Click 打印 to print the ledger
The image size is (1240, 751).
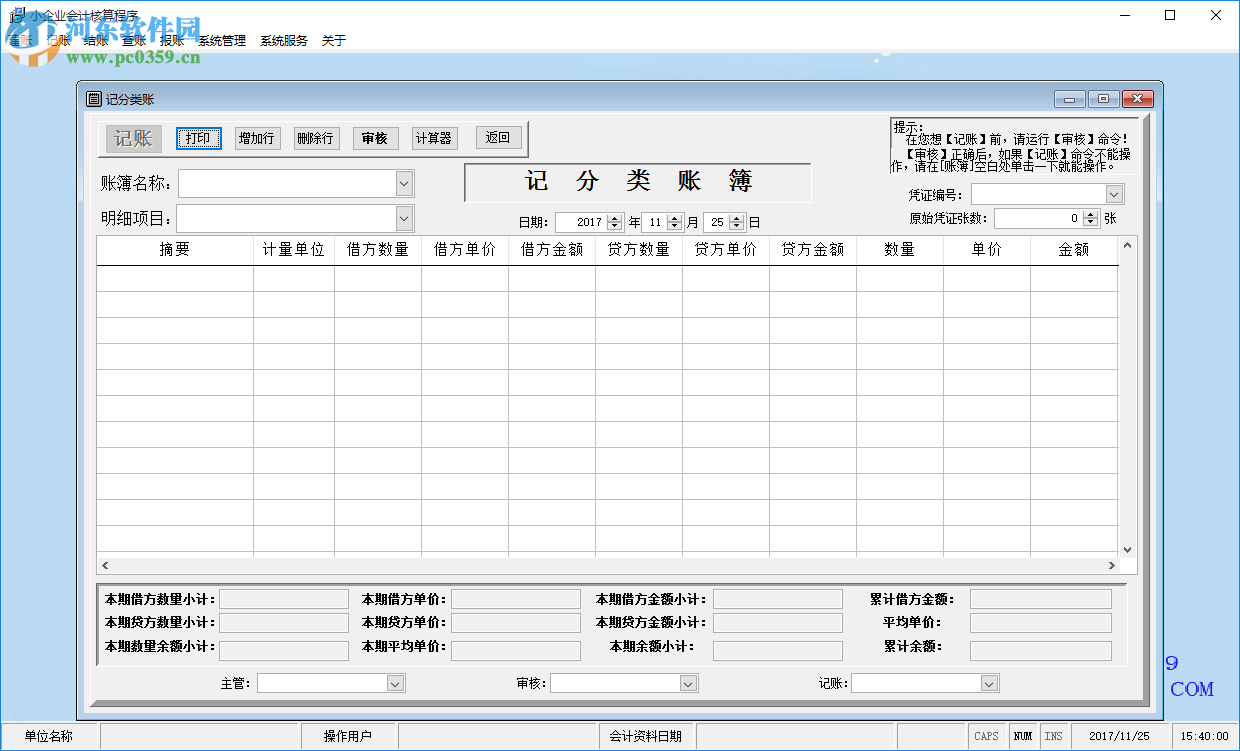coord(198,138)
